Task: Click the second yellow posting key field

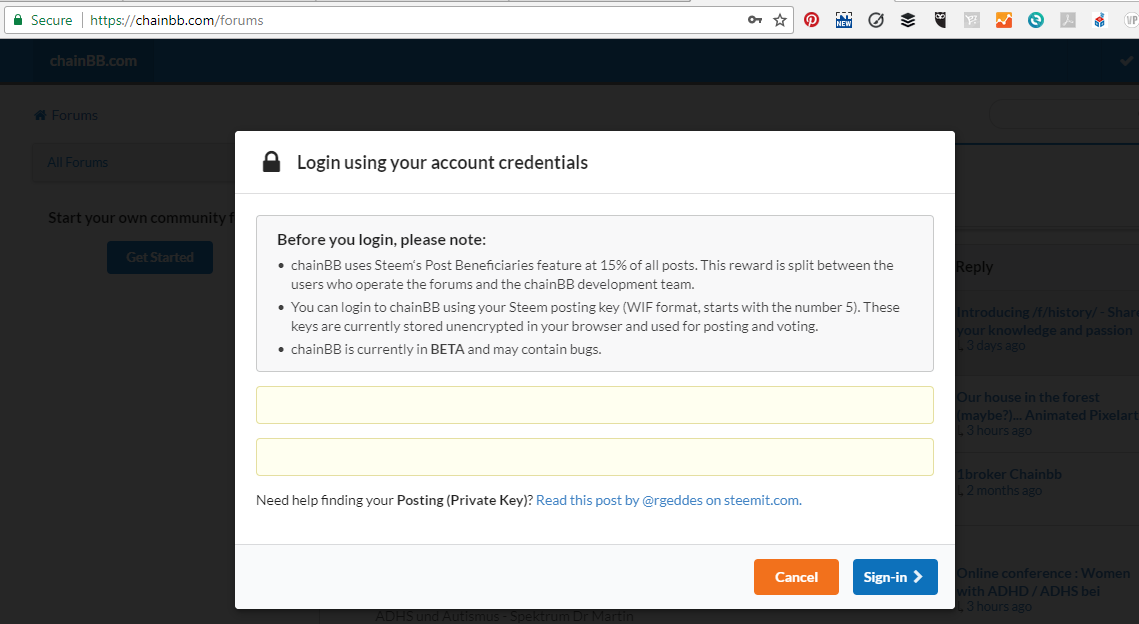Action: pos(594,457)
